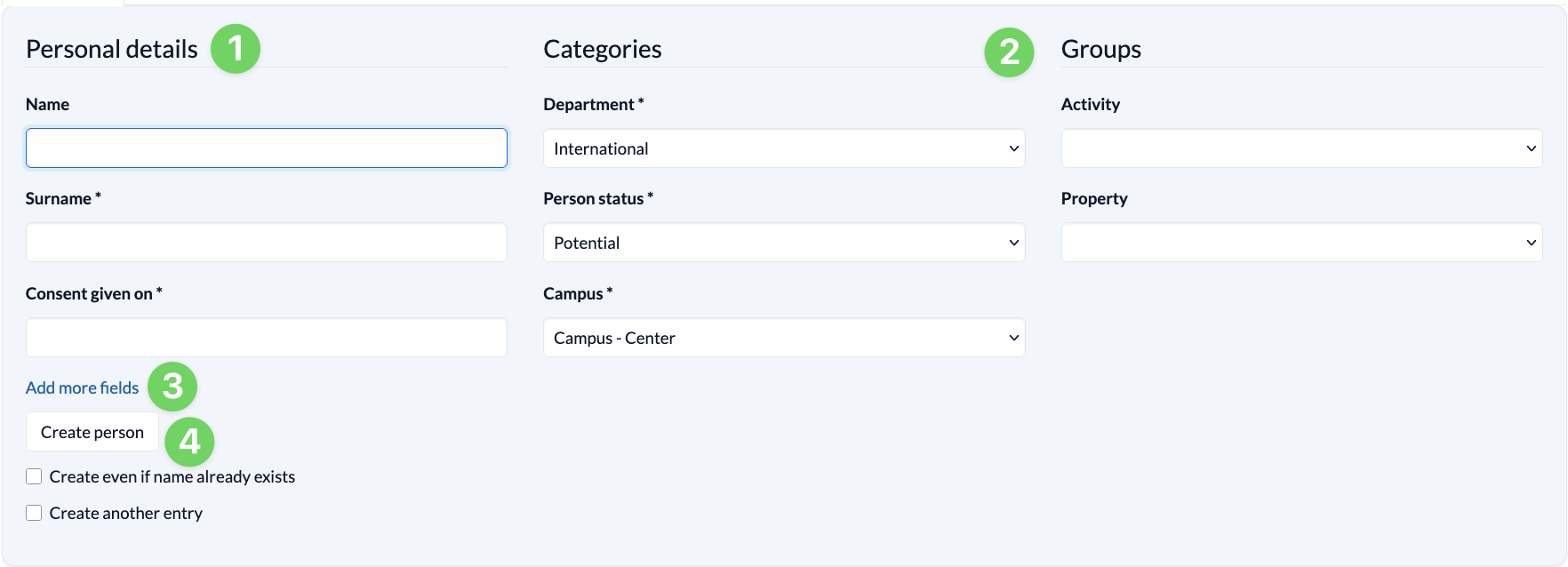
Task: Click the green number 1 annotation badge
Action: (x=236, y=49)
